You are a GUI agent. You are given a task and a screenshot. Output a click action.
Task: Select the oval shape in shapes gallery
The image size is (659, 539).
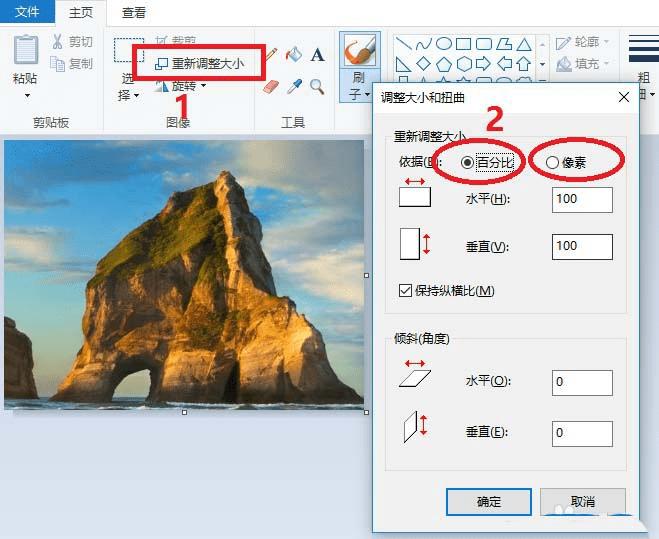443,43
